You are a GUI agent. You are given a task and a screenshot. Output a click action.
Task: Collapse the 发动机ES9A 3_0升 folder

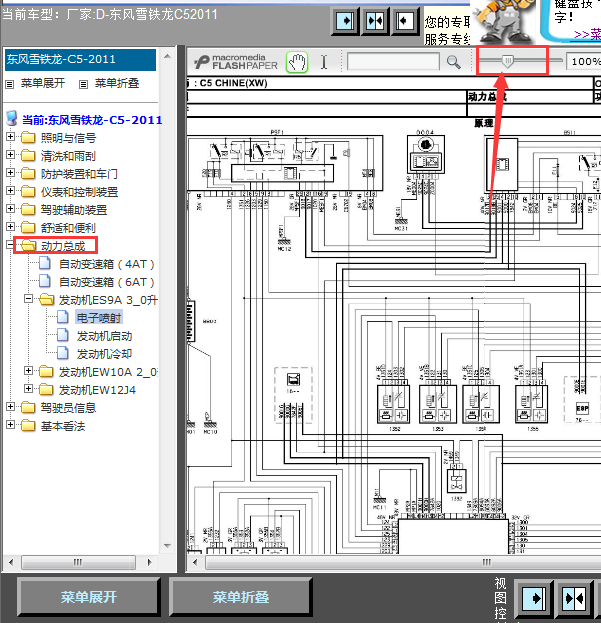28,298
